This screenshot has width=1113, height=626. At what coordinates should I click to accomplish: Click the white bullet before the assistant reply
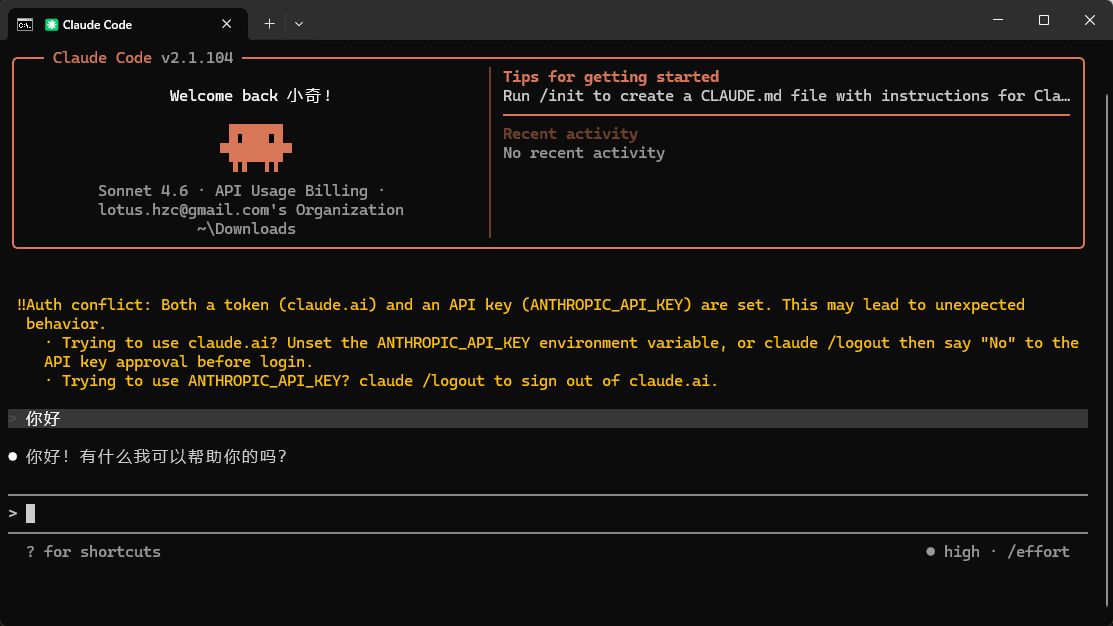[13, 456]
